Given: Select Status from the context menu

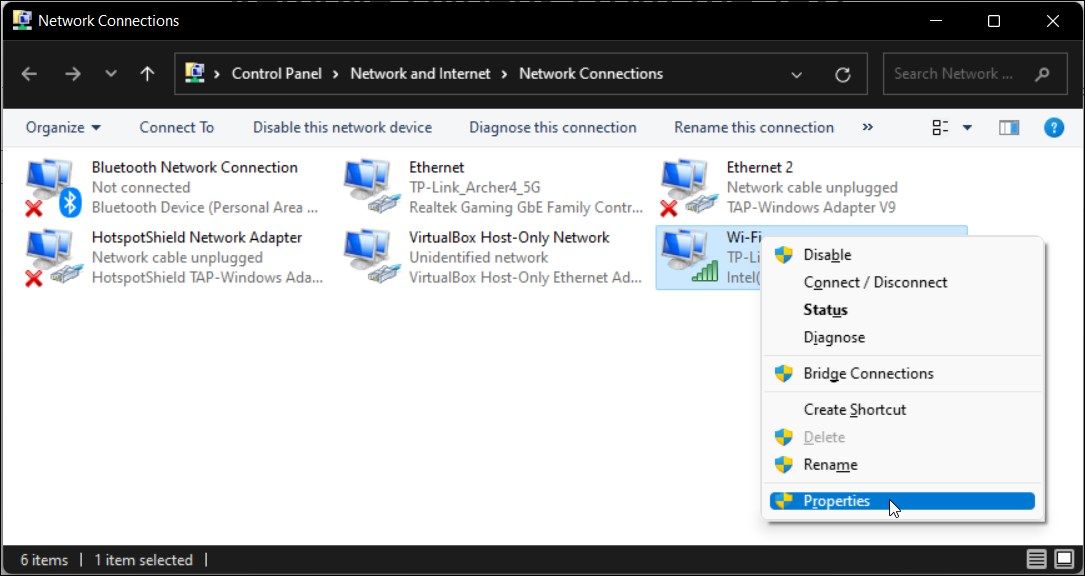Looking at the screenshot, I should [x=824, y=309].
